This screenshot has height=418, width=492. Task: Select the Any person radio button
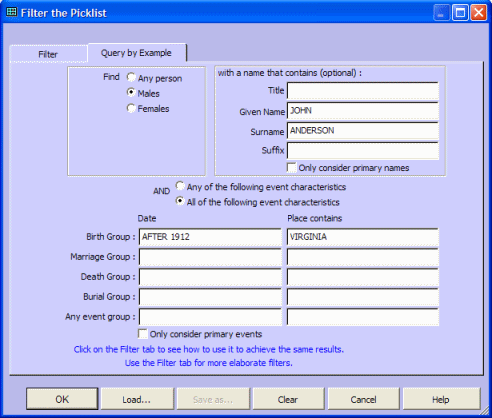click(x=131, y=78)
